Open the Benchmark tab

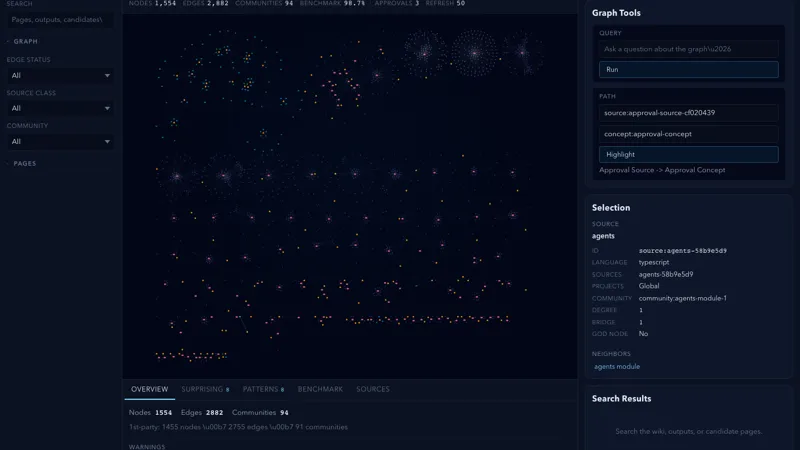tap(320, 389)
